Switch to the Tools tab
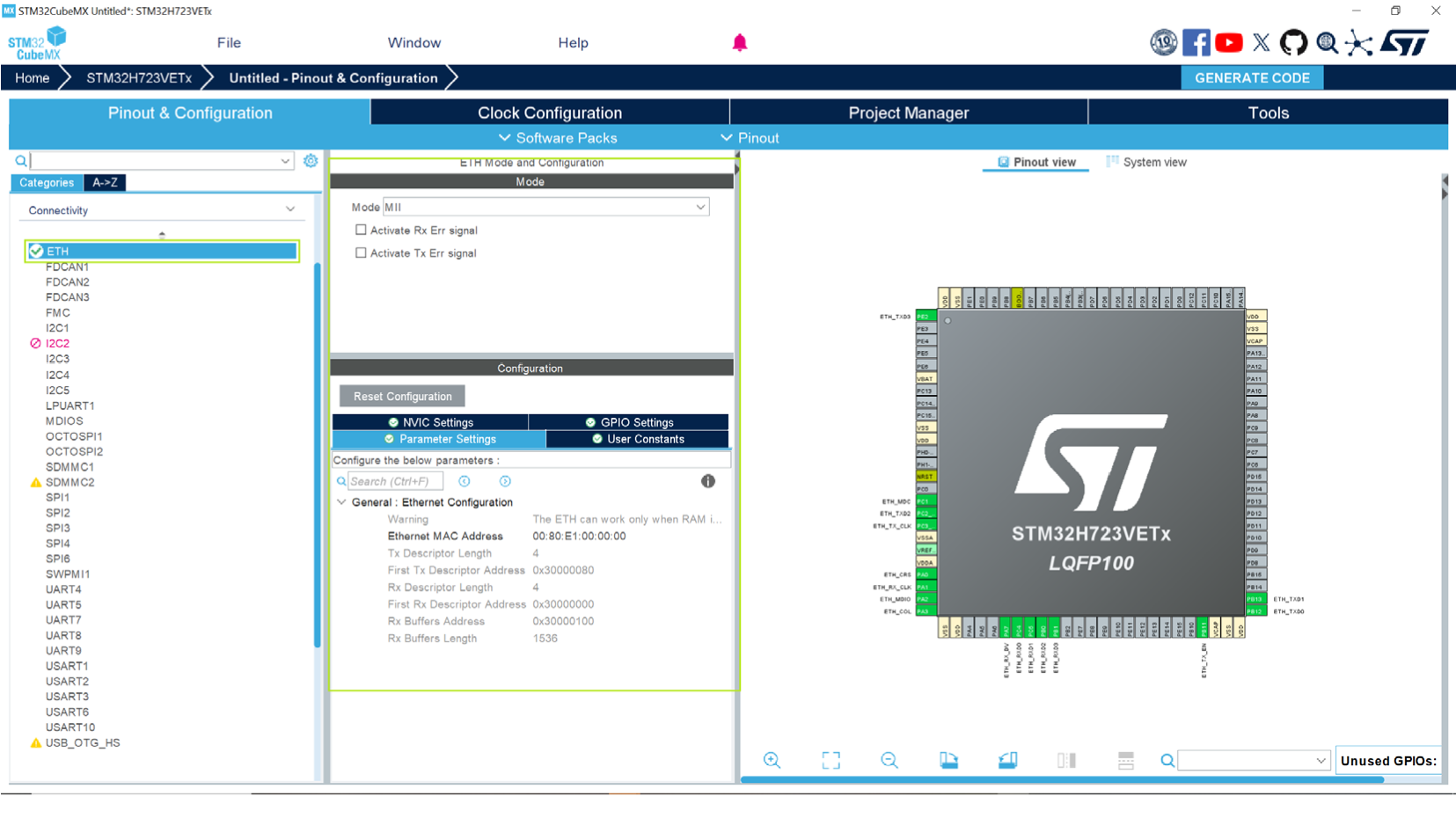 [x=1269, y=113]
